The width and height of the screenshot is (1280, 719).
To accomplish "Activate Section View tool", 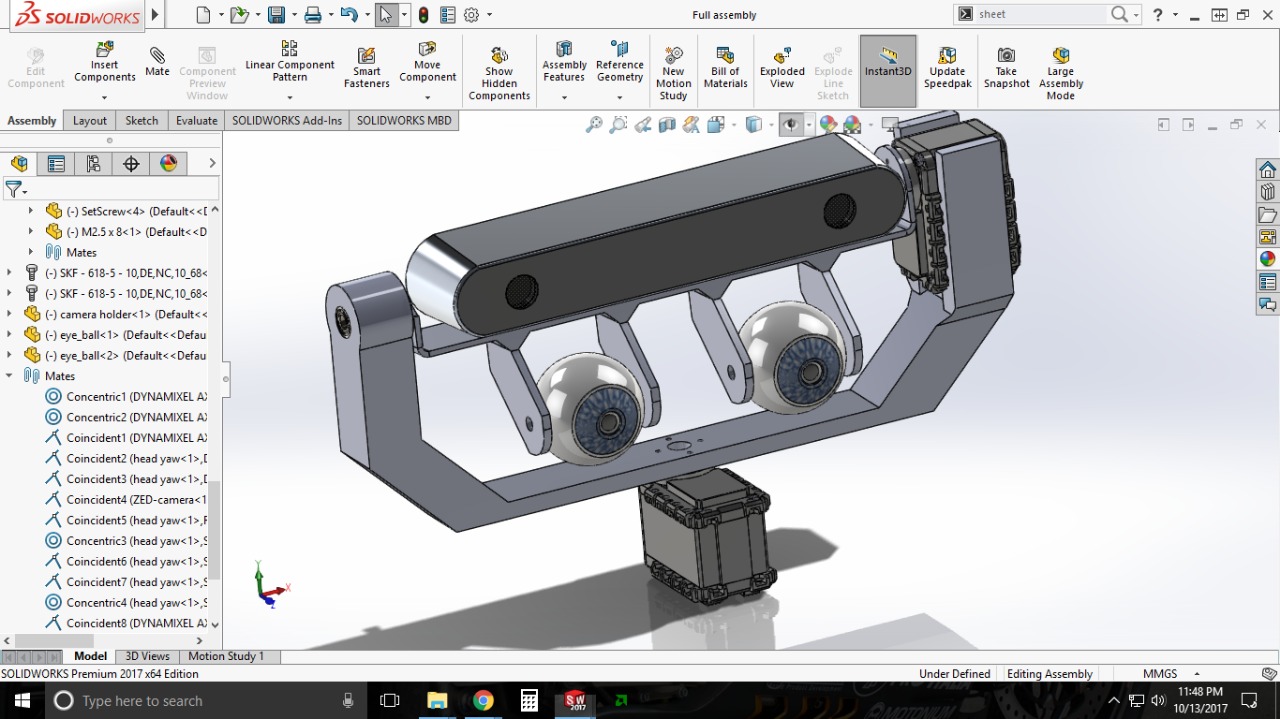I will click(667, 125).
